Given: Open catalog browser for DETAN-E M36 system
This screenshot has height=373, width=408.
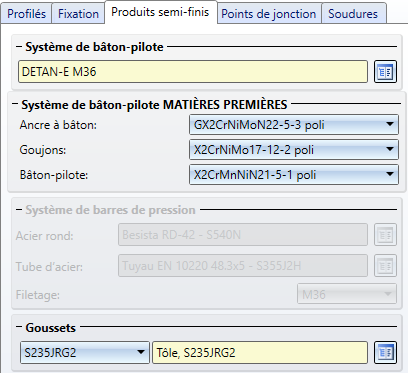Looking at the screenshot, I should 385,71.
